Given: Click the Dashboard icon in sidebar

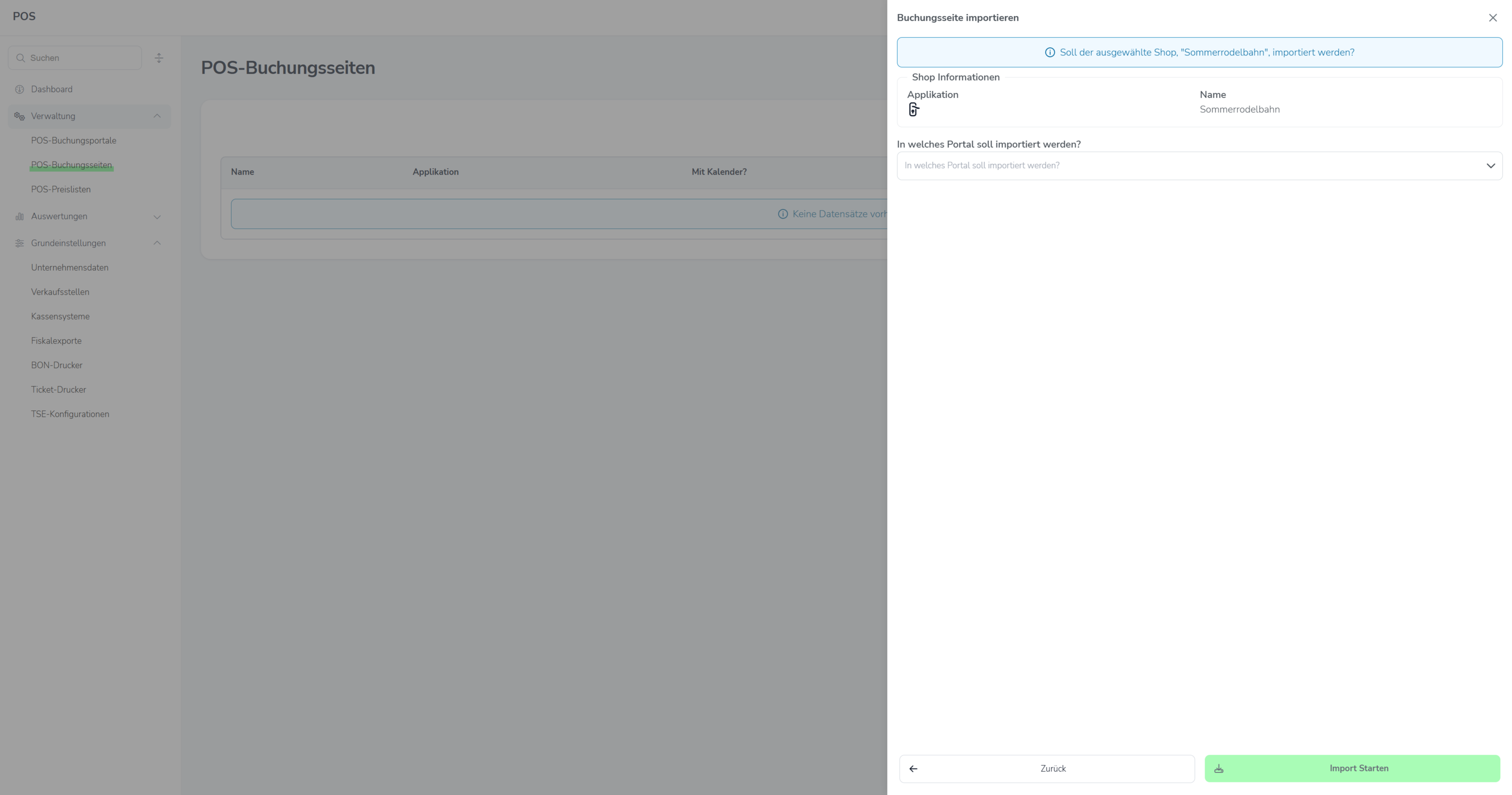Looking at the screenshot, I should (20, 89).
